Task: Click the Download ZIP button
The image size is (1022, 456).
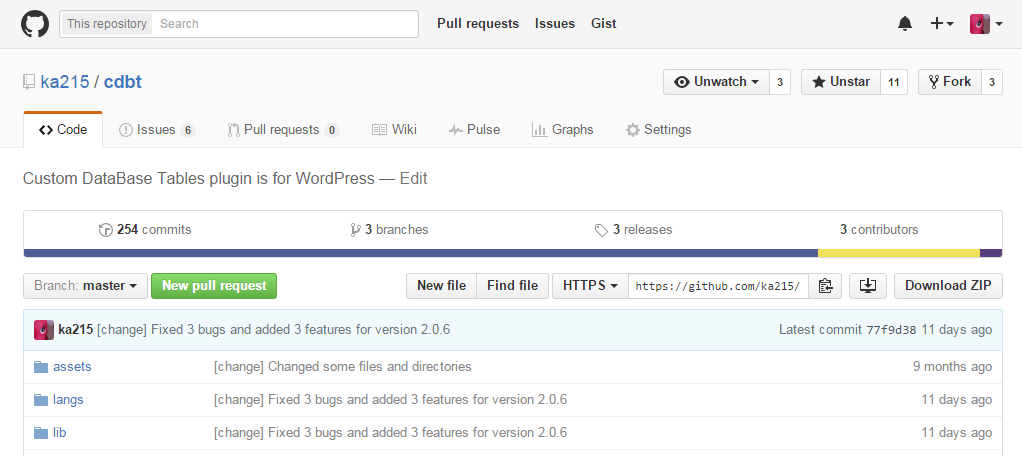Action: pyautogui.click(x=947, y=286)
